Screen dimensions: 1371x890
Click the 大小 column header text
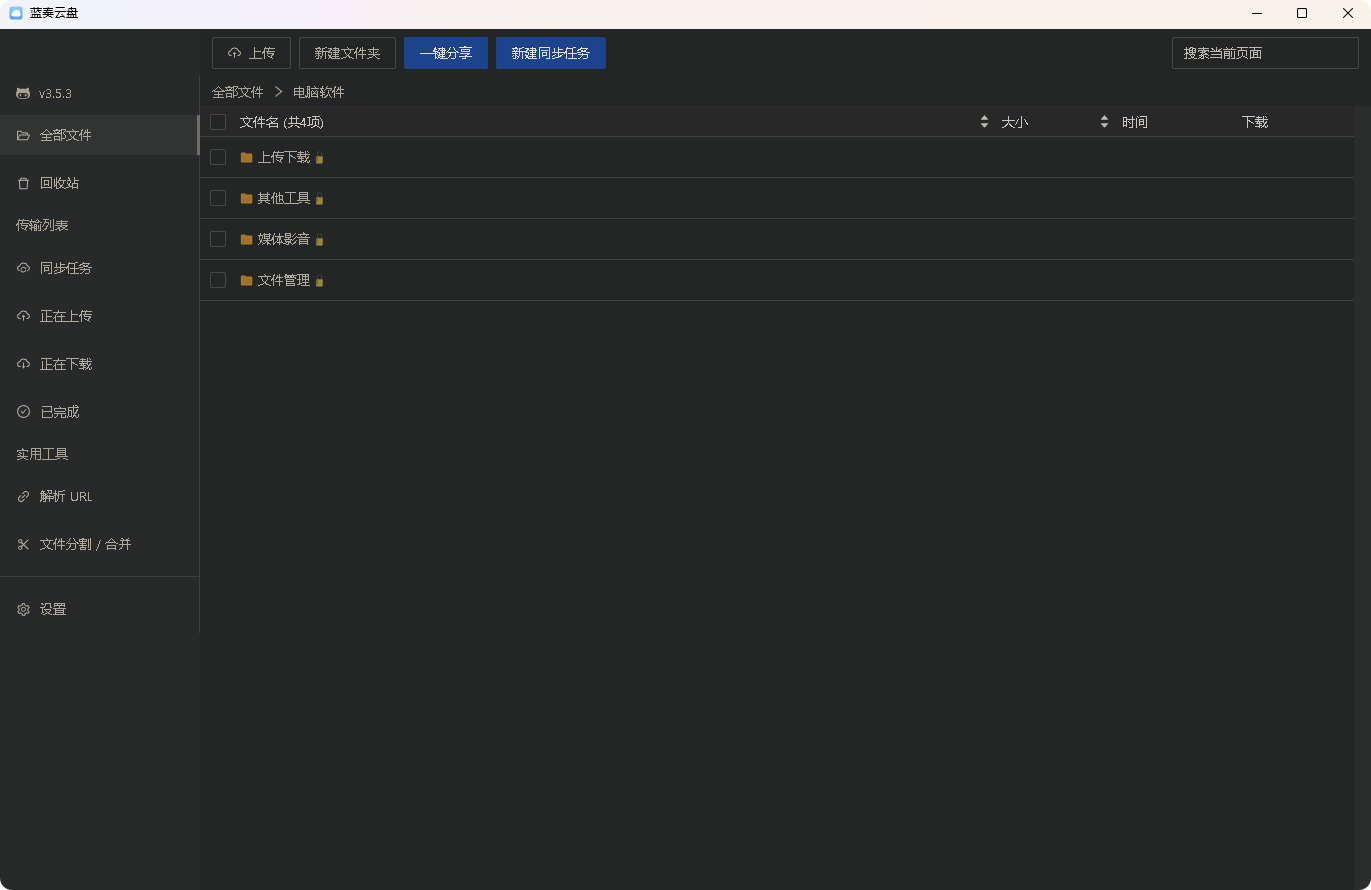coord(1015,122)
